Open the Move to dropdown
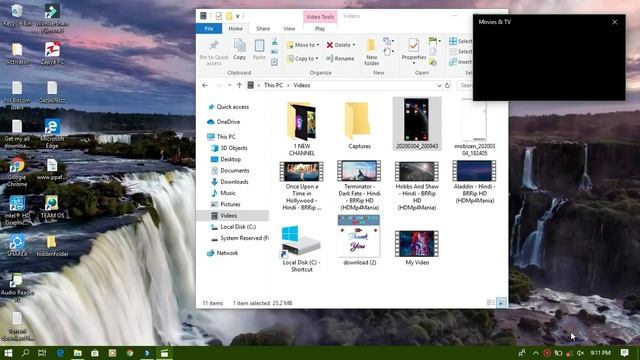Image resolution: width=640 pixels, height=360 pixels. [303, 45]
